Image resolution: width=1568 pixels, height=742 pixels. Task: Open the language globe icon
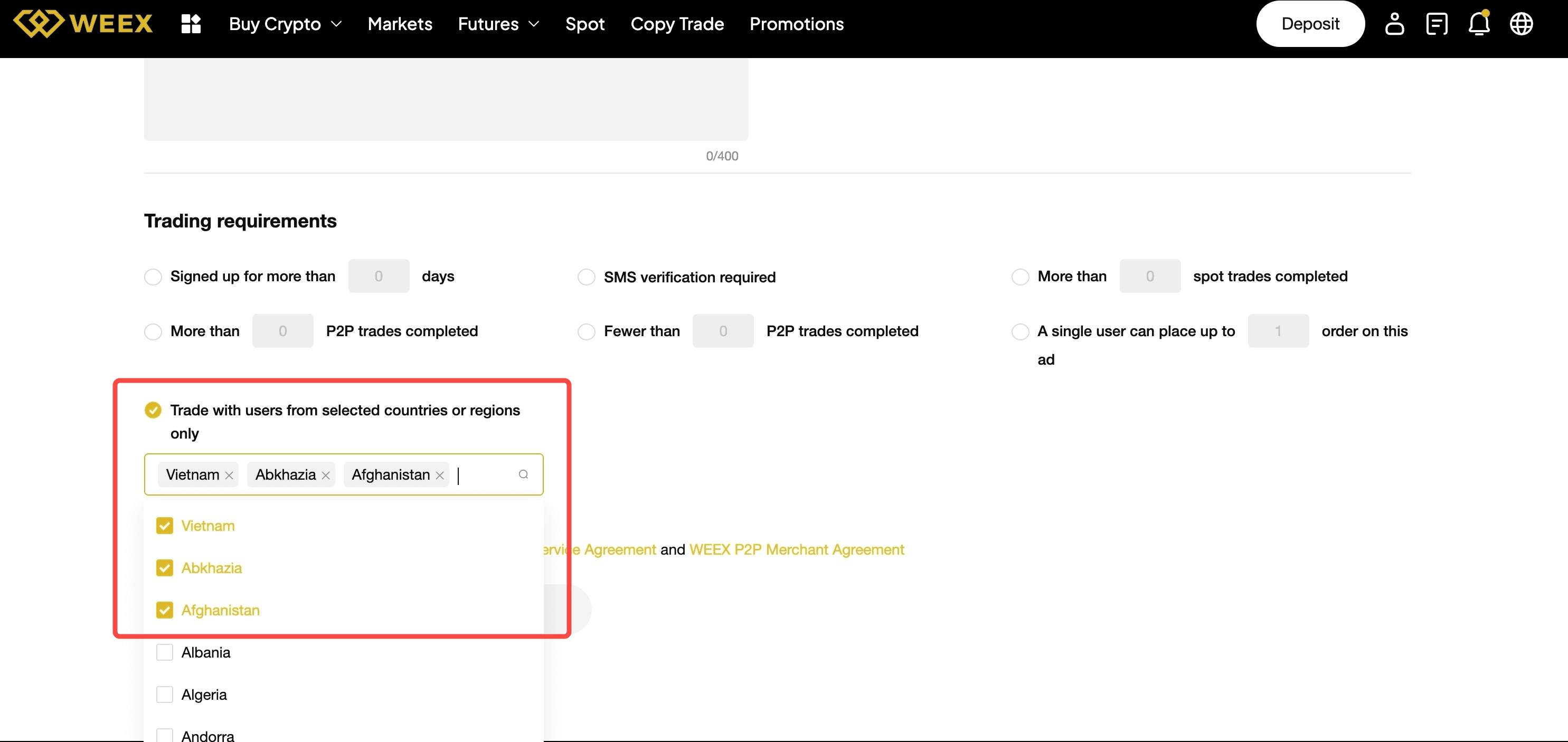pos(1520,24)
